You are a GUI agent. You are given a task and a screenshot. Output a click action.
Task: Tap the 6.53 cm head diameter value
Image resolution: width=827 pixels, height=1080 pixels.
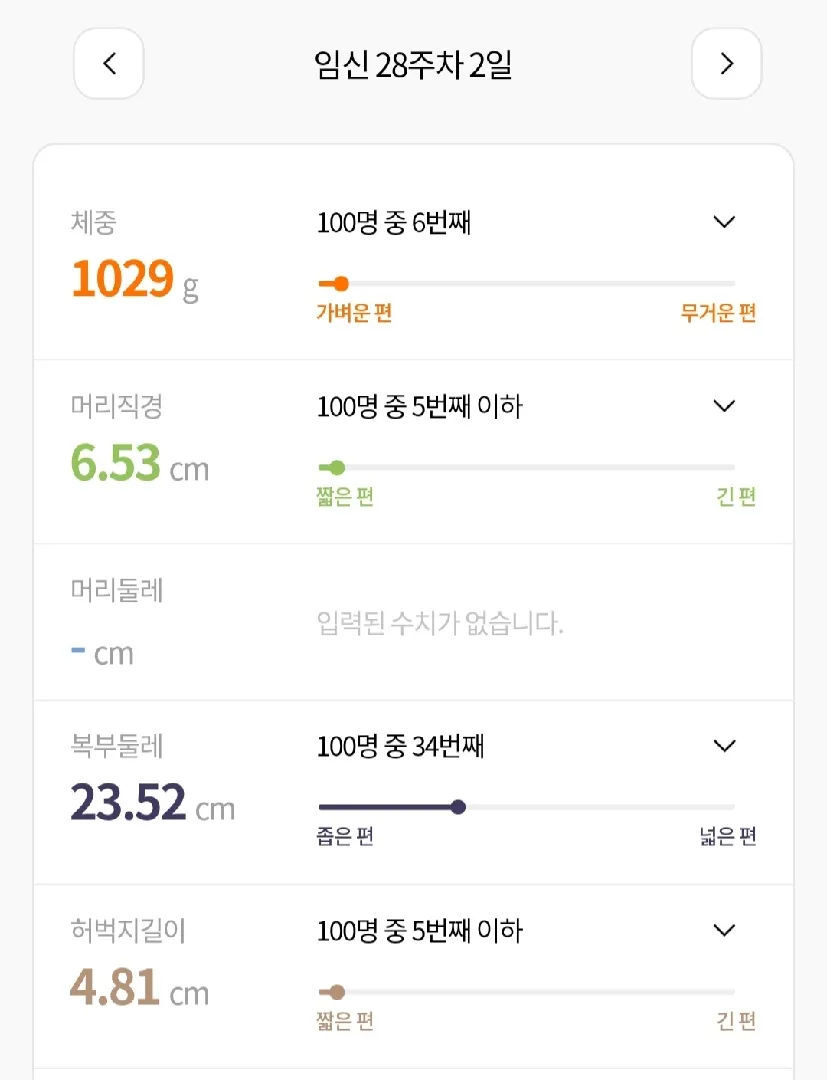point(140,463)
